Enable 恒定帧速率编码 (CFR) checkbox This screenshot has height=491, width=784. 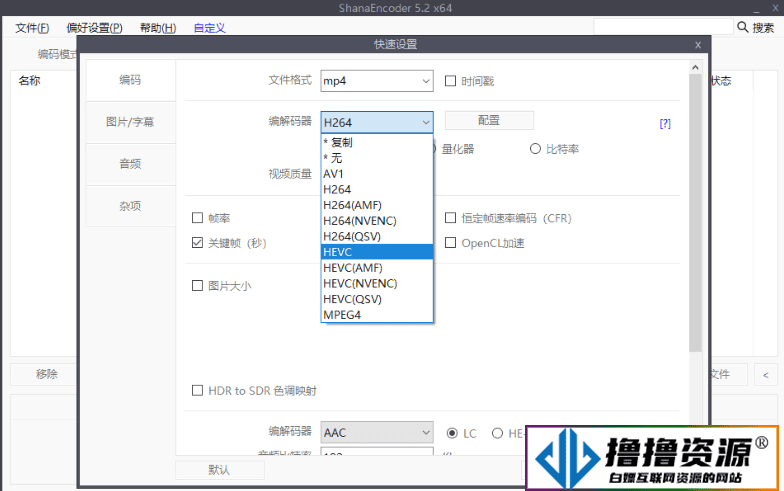point(450,218)
